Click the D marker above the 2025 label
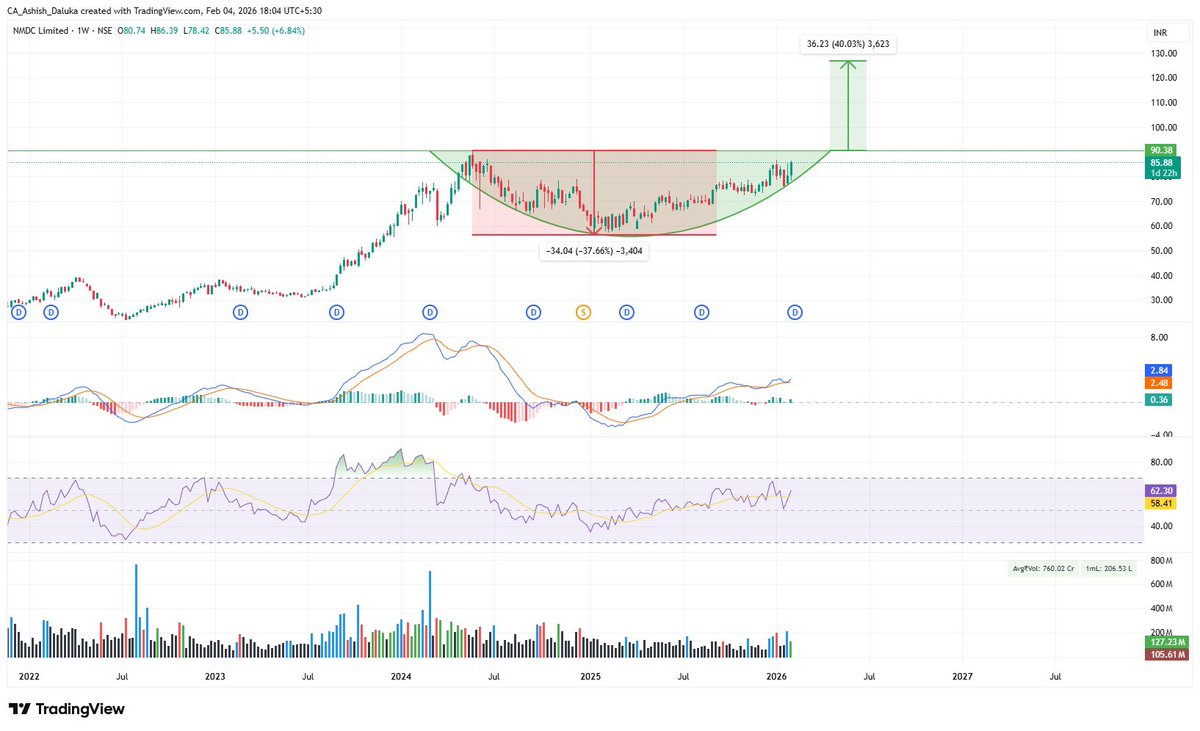 tap(627, 311)
